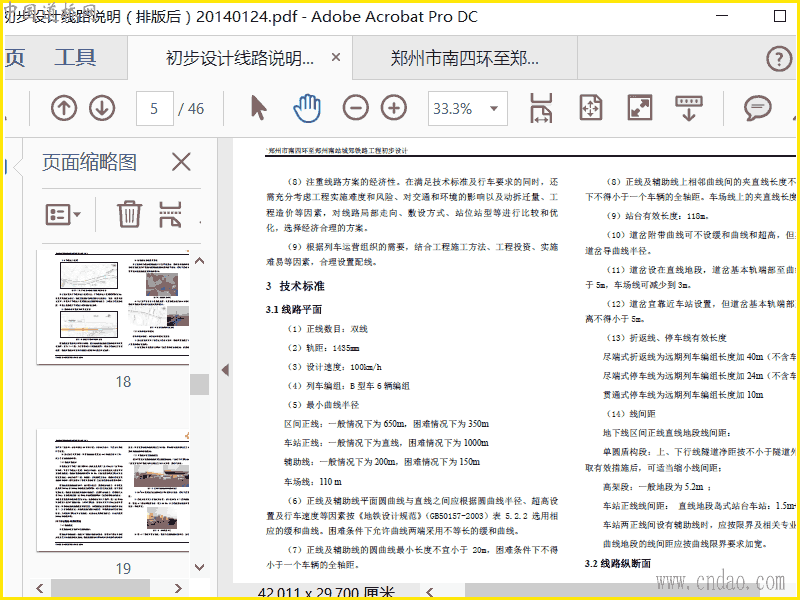Delete selected page with trash icon
Screen dimensions: 800x600
coord(129,214)
